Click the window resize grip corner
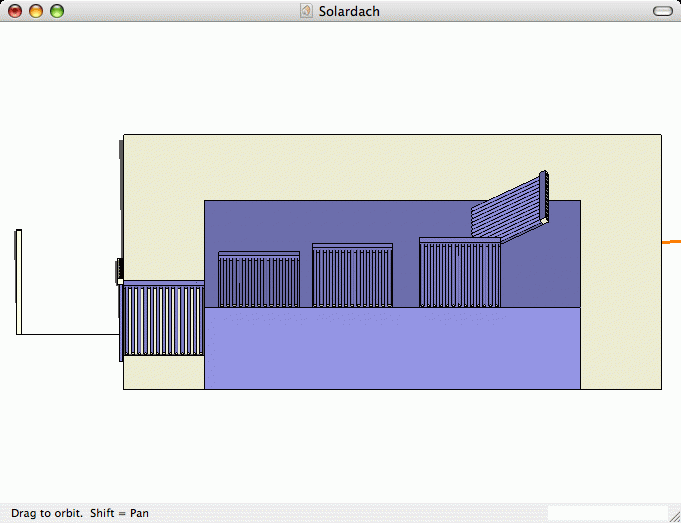Image resolution: width=681 pixels, height=523 pixels. 674,516
